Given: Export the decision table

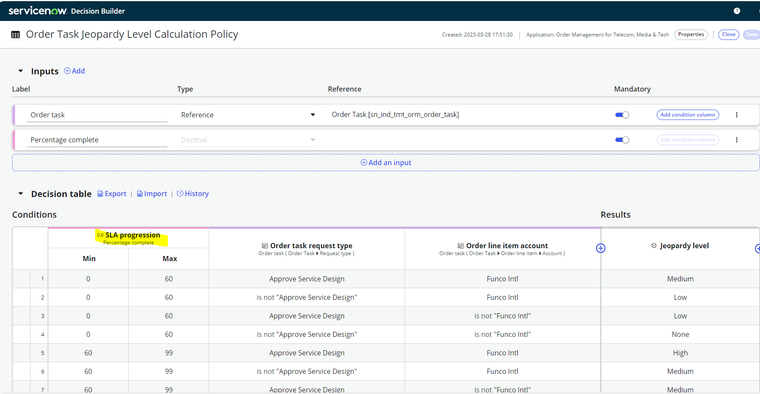Looking at the screenshot, I should tap(112, 193).
